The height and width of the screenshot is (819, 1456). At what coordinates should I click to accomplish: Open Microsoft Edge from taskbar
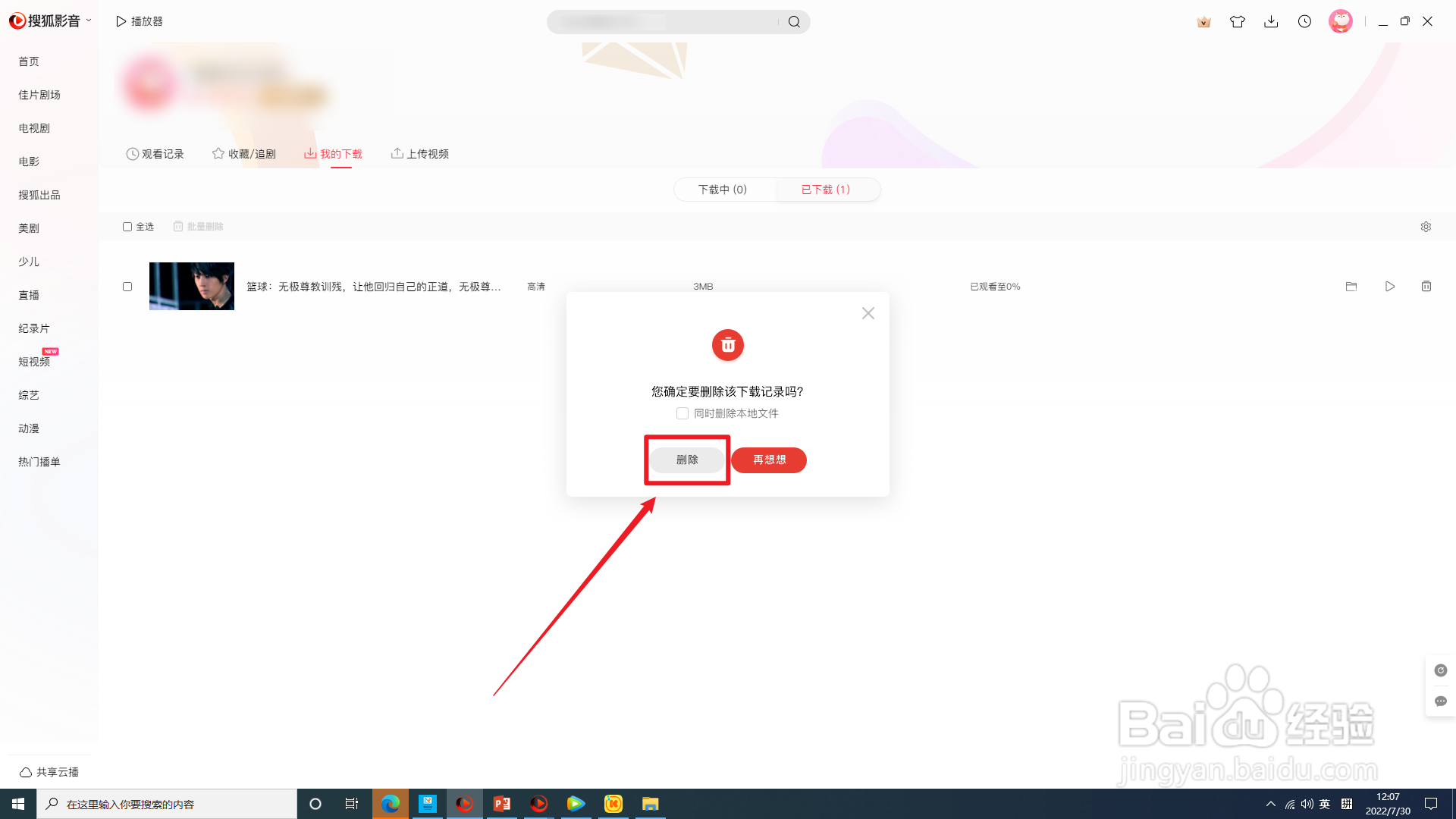(391, 804)
